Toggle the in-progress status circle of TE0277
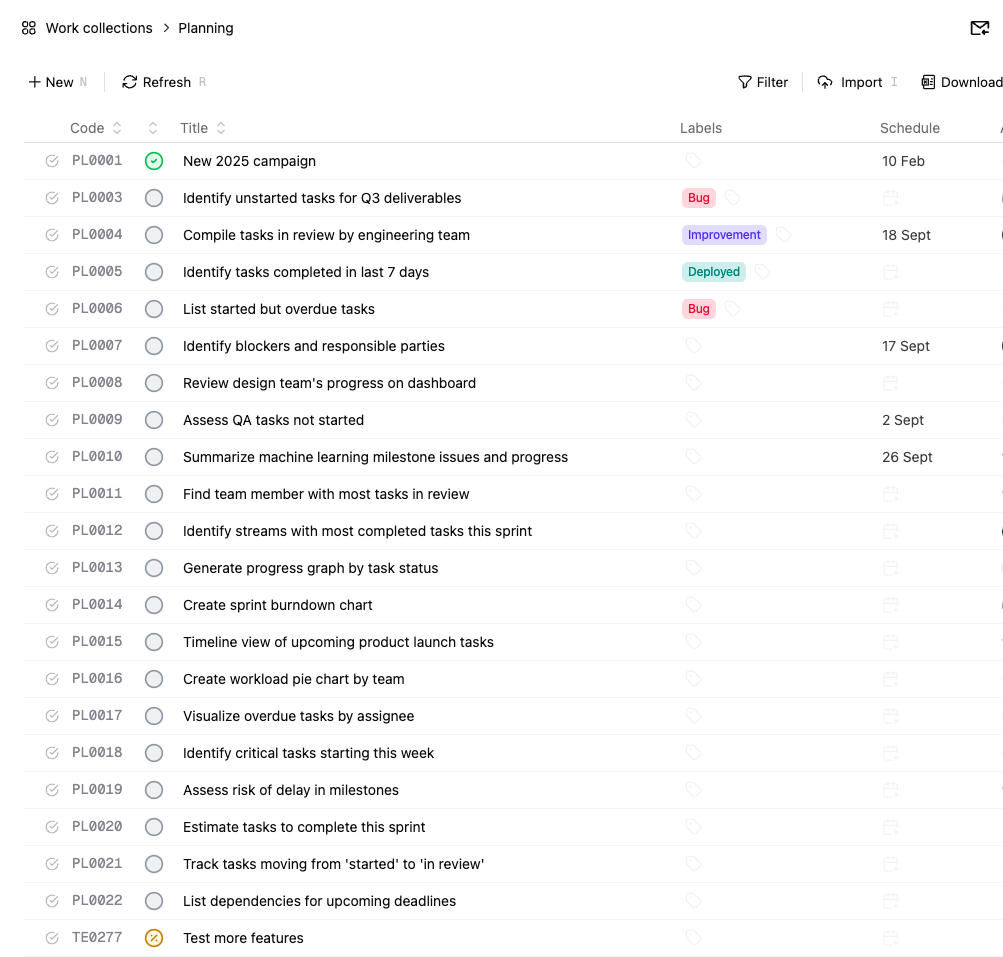The height and width of the screenshot is (957, 1003). pyautogui.click(x=154, y=938)
